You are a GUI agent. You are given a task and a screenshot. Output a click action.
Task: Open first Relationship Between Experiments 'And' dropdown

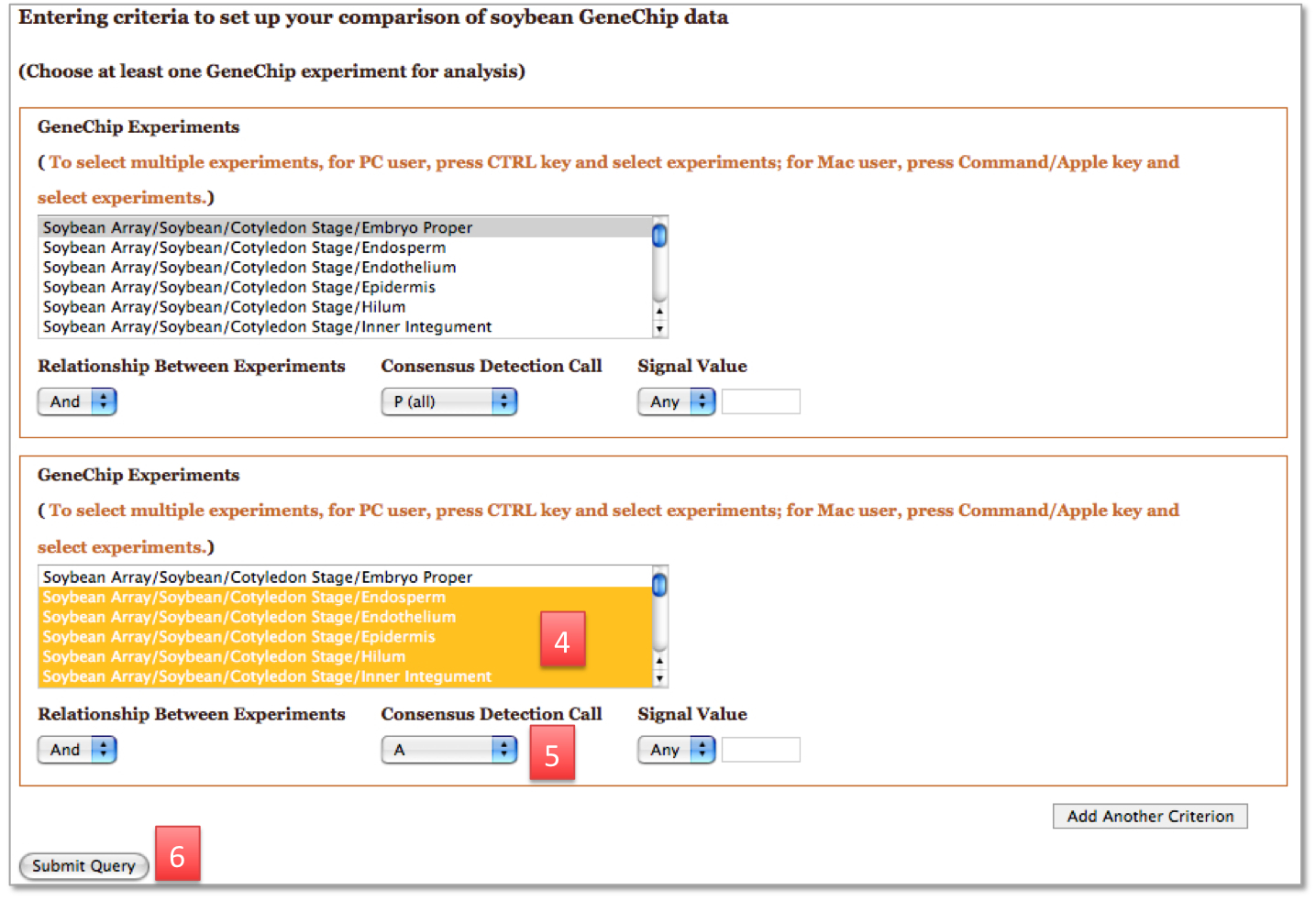tap(77, 401)
